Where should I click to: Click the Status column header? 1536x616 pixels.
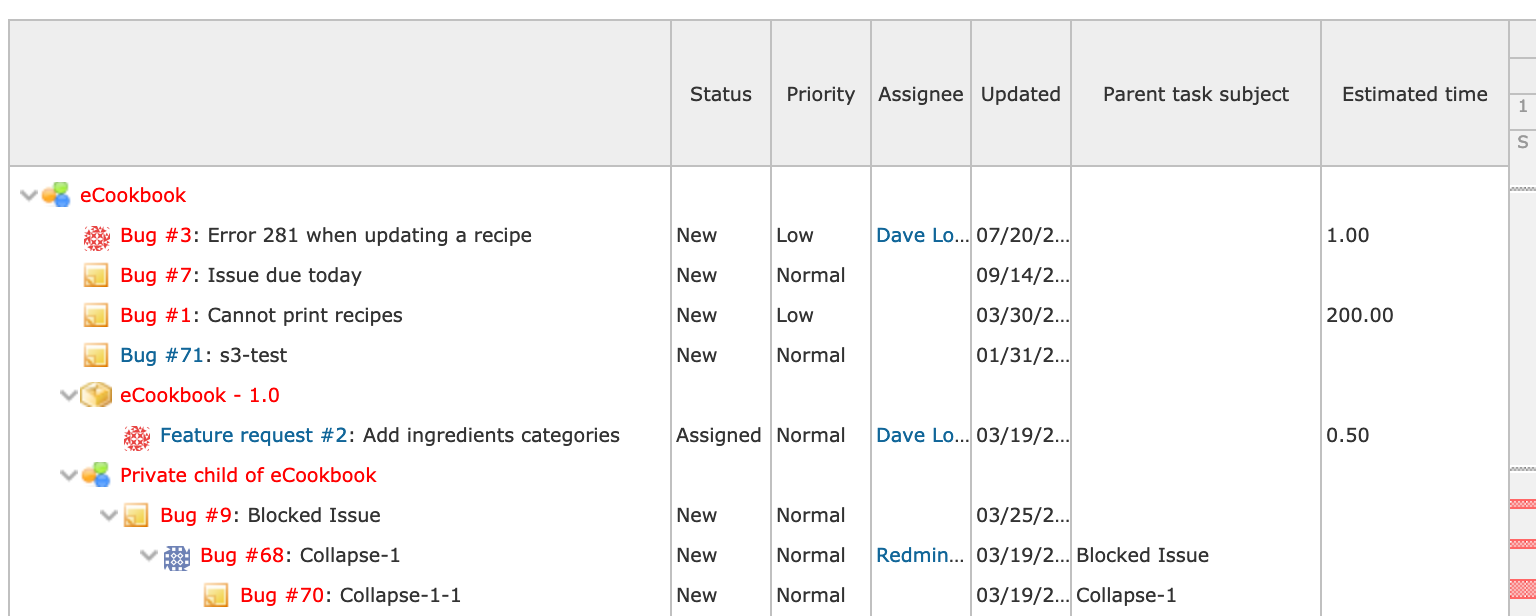tap(720, 94)
